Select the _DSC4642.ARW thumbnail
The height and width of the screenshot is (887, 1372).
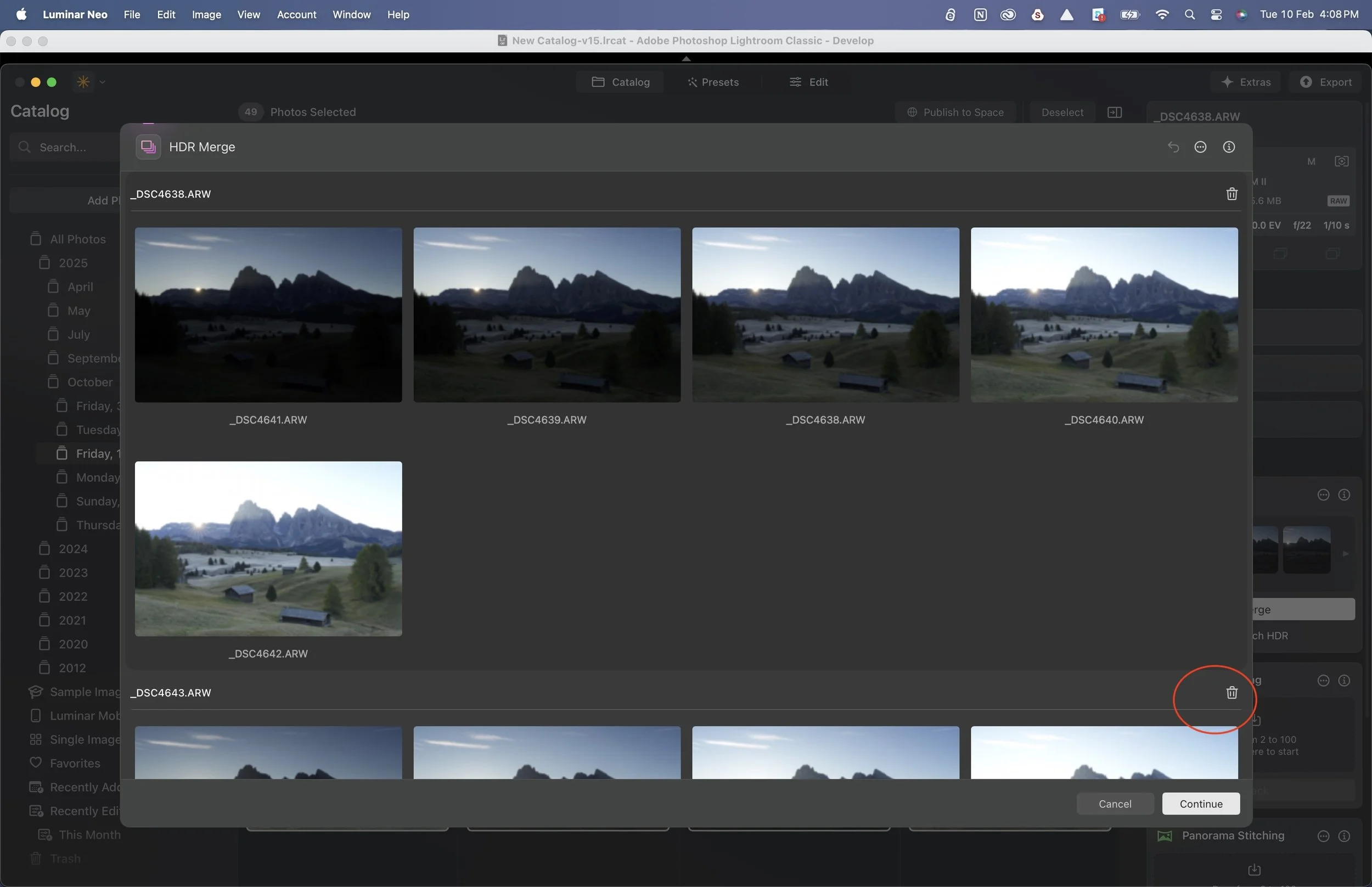point(268,548)
